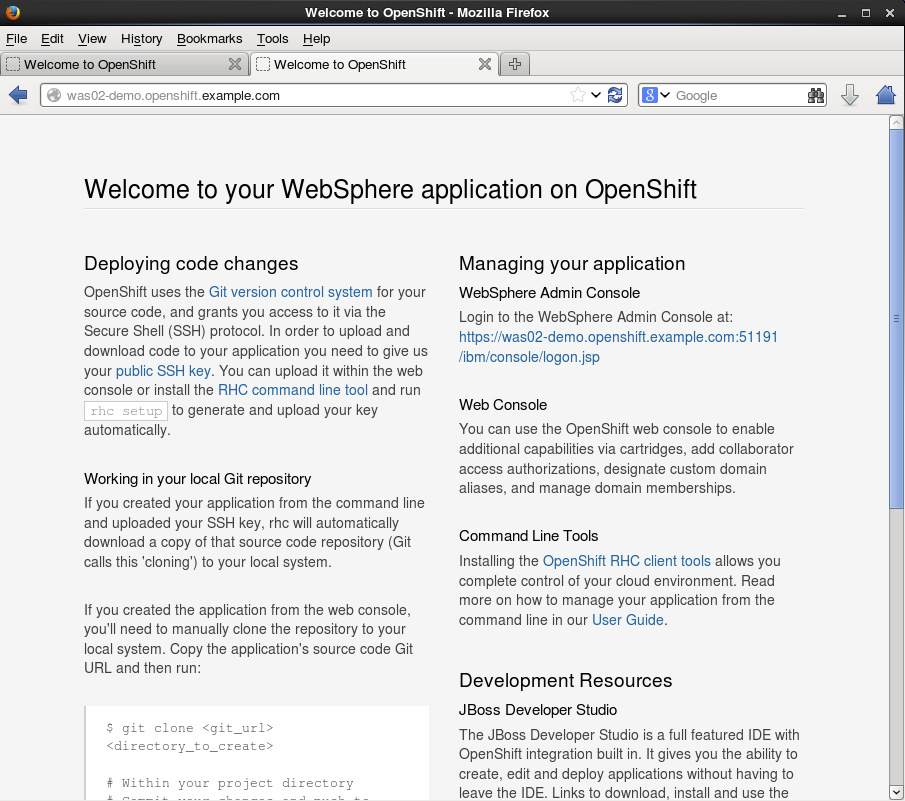This screenshot has height=801, width=905.
Task: Click the Development Resources heading
Action: tap(566, 680)
